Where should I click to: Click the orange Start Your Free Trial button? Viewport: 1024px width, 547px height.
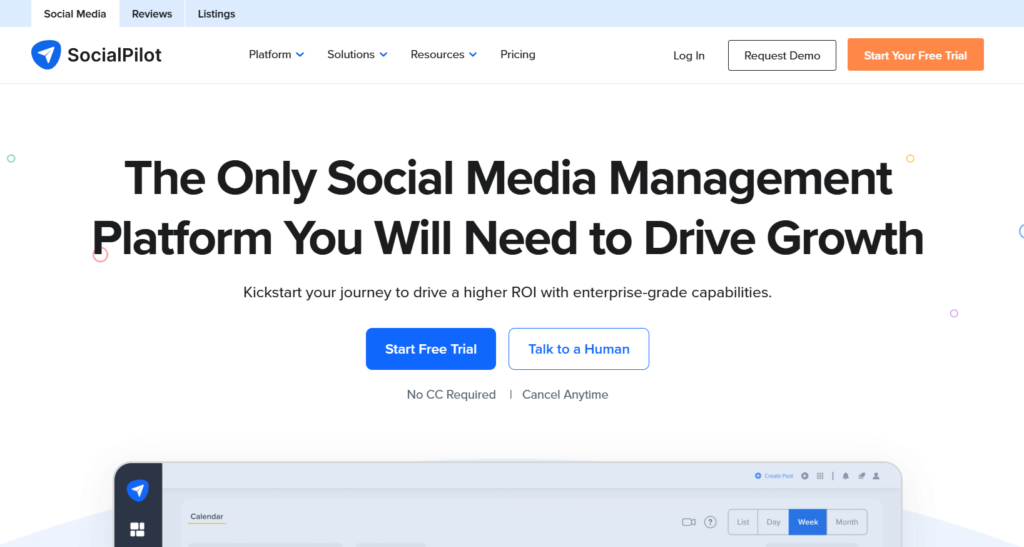click(x=916, y=55)
